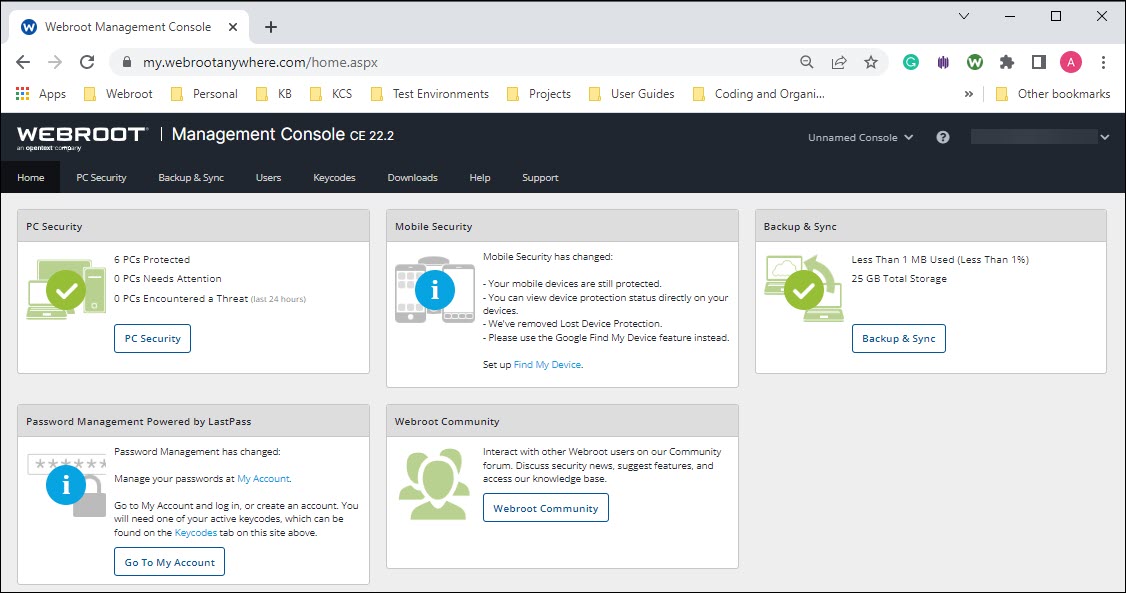Viewport: 1126px width, 593px height.
Task: Open the Downloads tab
Action: tap(412, 178)
